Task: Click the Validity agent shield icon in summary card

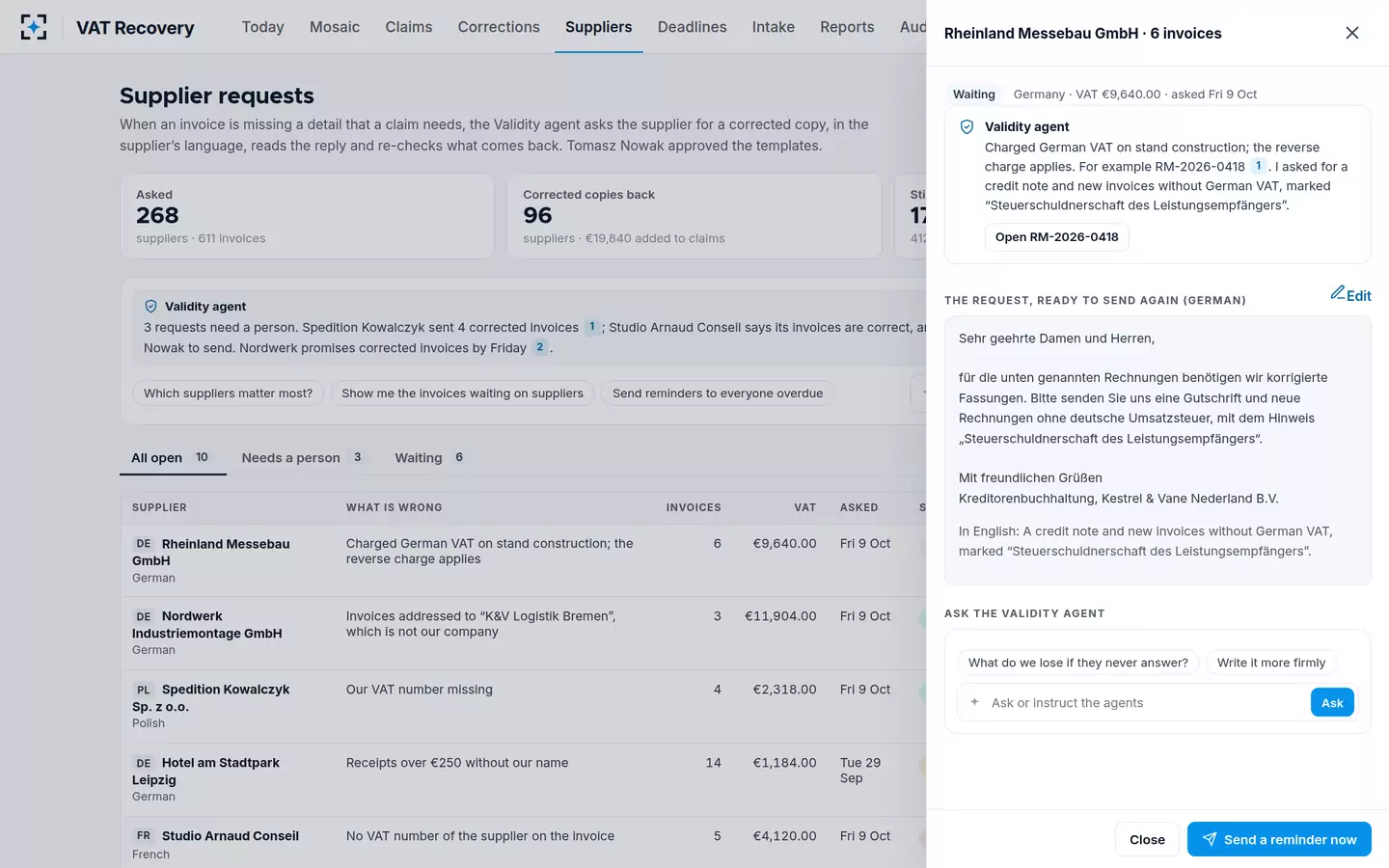Action: (x=150, y=306)
